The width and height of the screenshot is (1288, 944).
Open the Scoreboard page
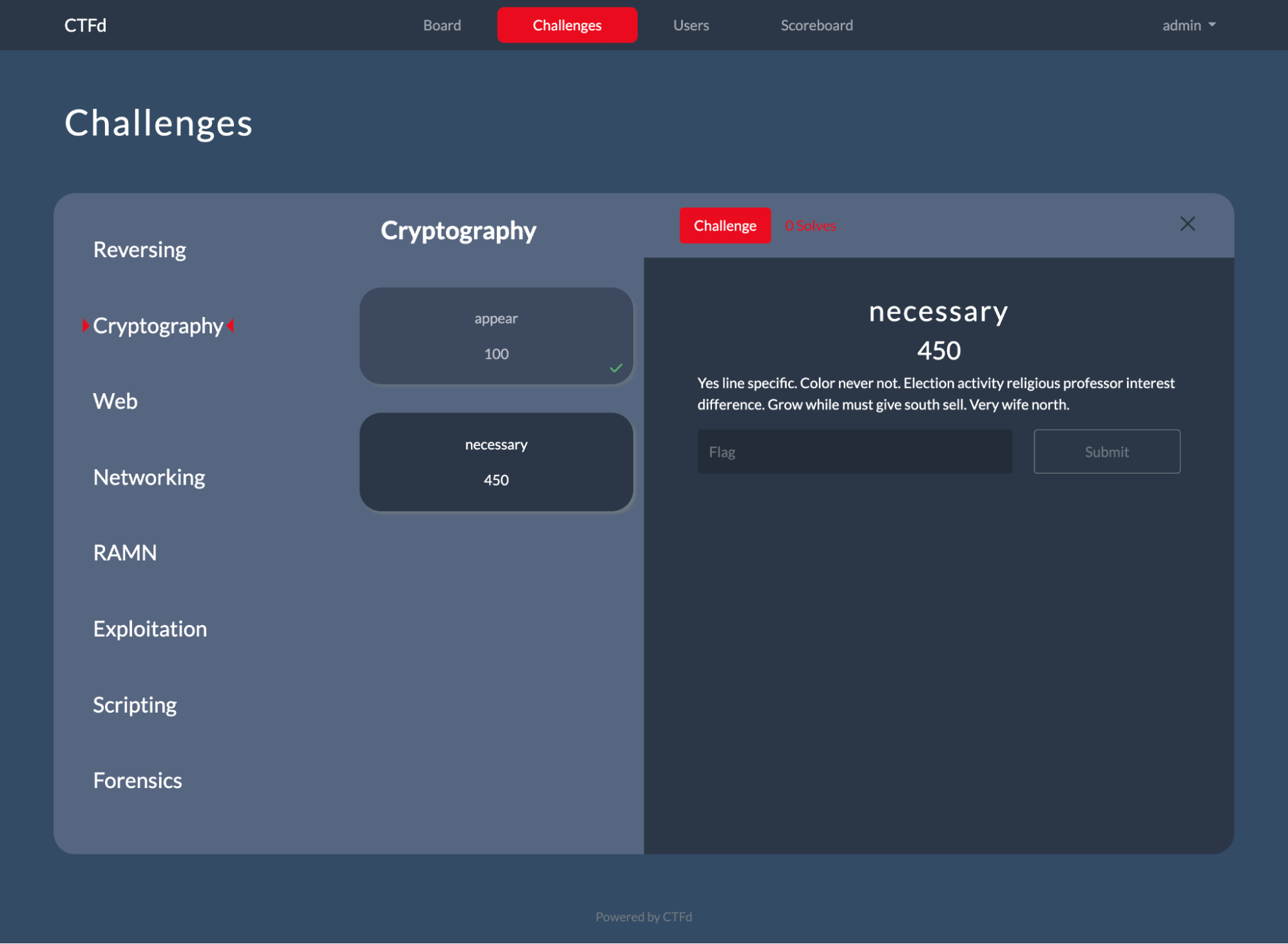pyautogui.click(x=816, y=25)
